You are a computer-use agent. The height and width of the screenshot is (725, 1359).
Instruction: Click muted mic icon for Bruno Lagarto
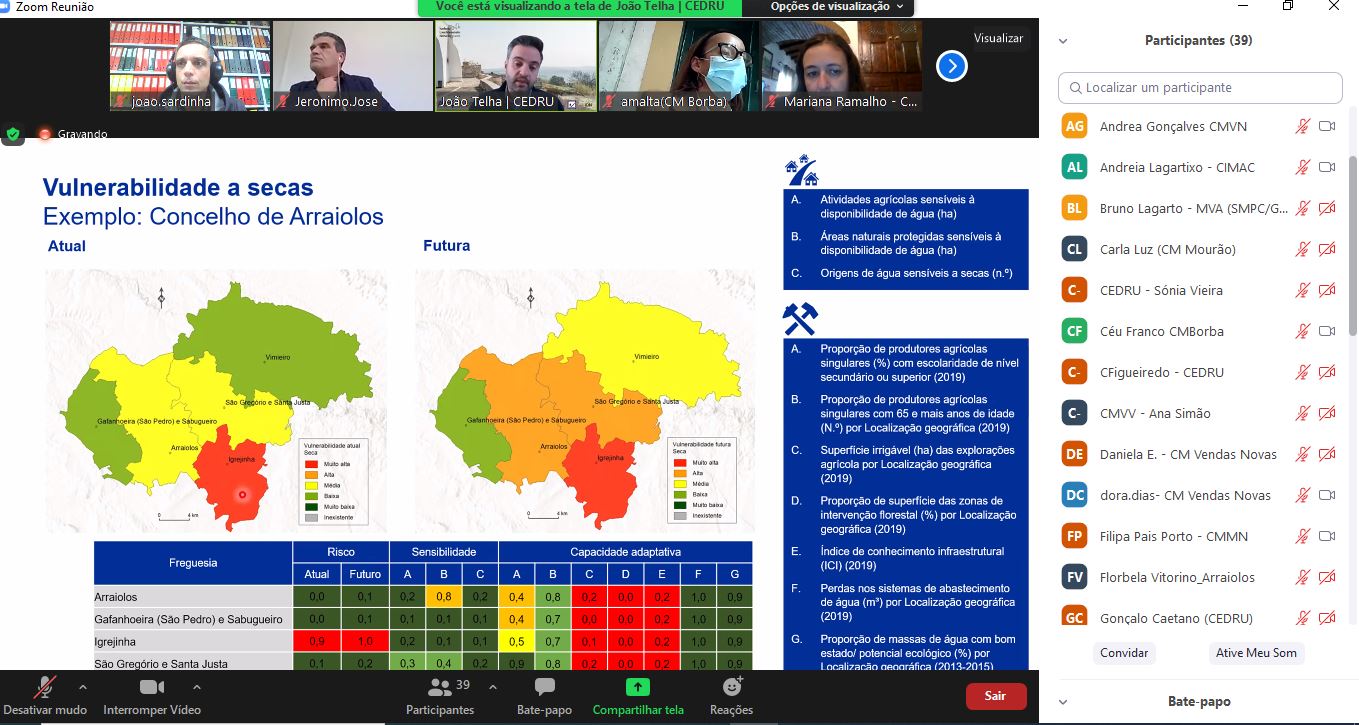tap(1302, 208)
